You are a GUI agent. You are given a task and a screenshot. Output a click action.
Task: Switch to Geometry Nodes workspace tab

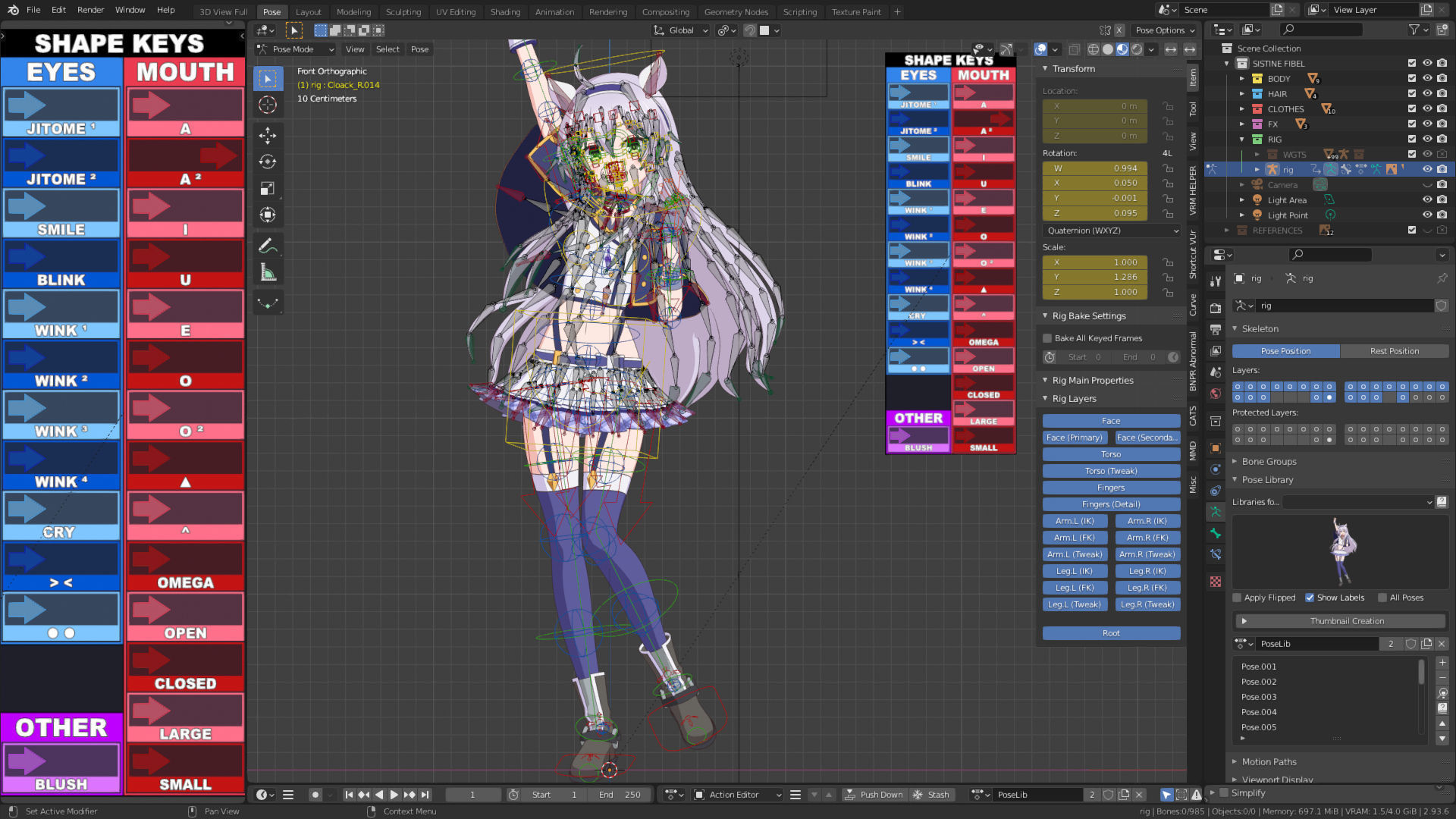click(736, 11)
